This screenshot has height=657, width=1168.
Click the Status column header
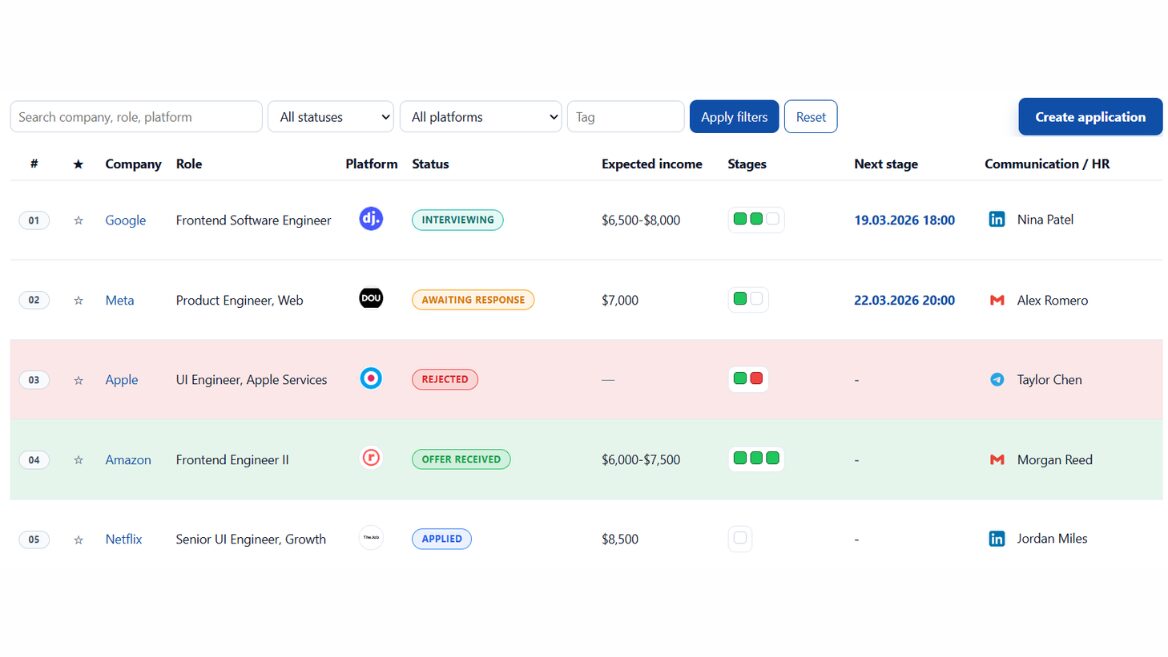coord(431,164)
